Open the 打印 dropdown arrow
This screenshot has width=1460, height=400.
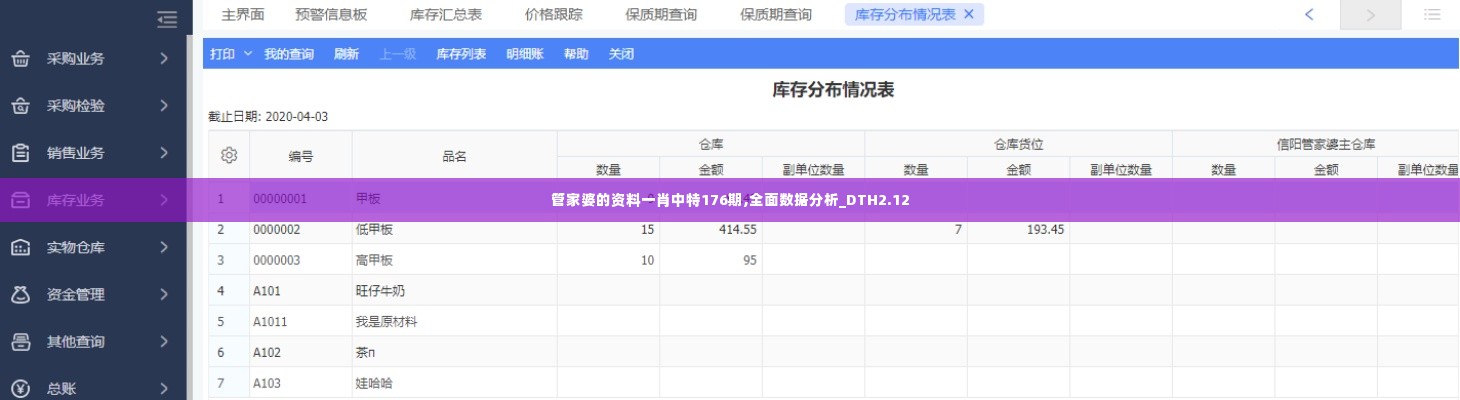[x=248, y=54]
